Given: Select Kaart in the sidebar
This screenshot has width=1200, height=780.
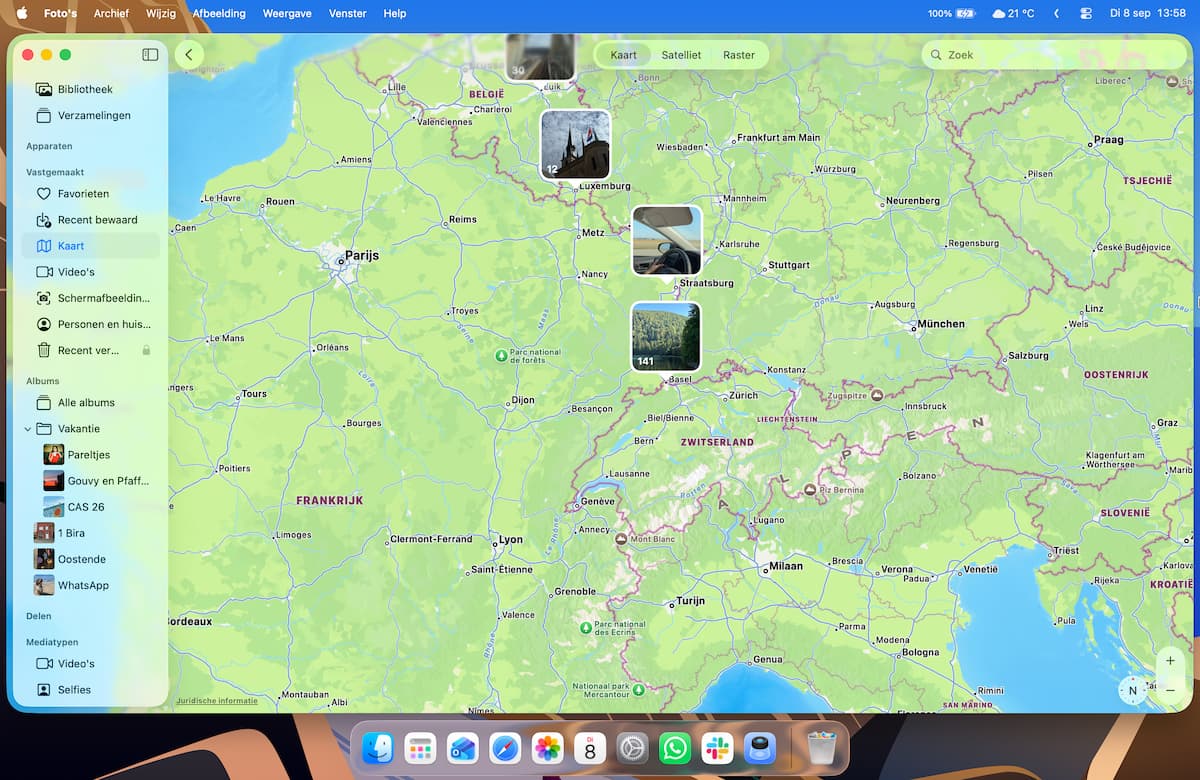Looking at the screenshot, I should pos(90,245).
